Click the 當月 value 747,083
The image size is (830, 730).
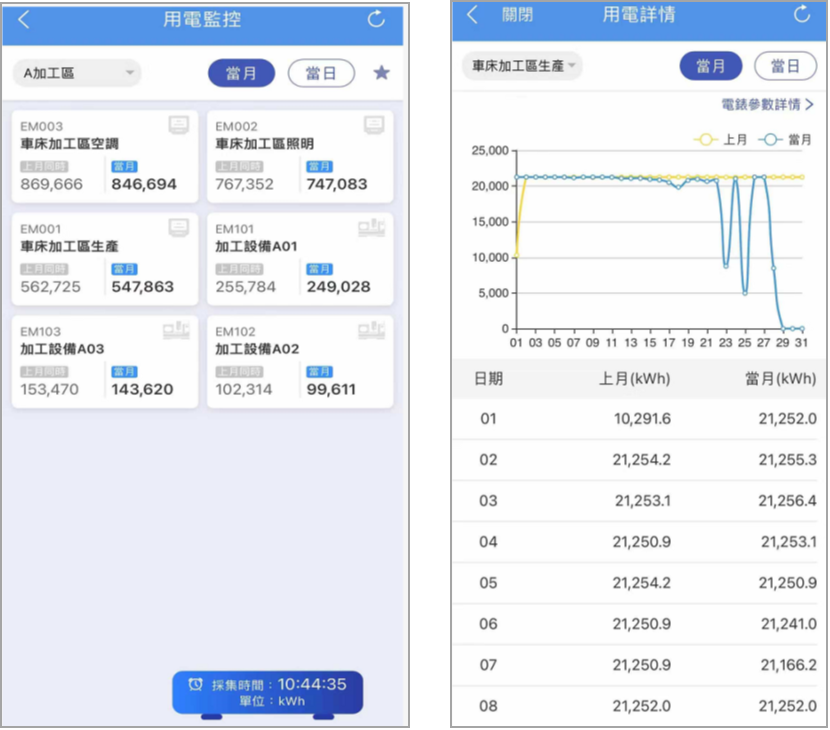337,184
